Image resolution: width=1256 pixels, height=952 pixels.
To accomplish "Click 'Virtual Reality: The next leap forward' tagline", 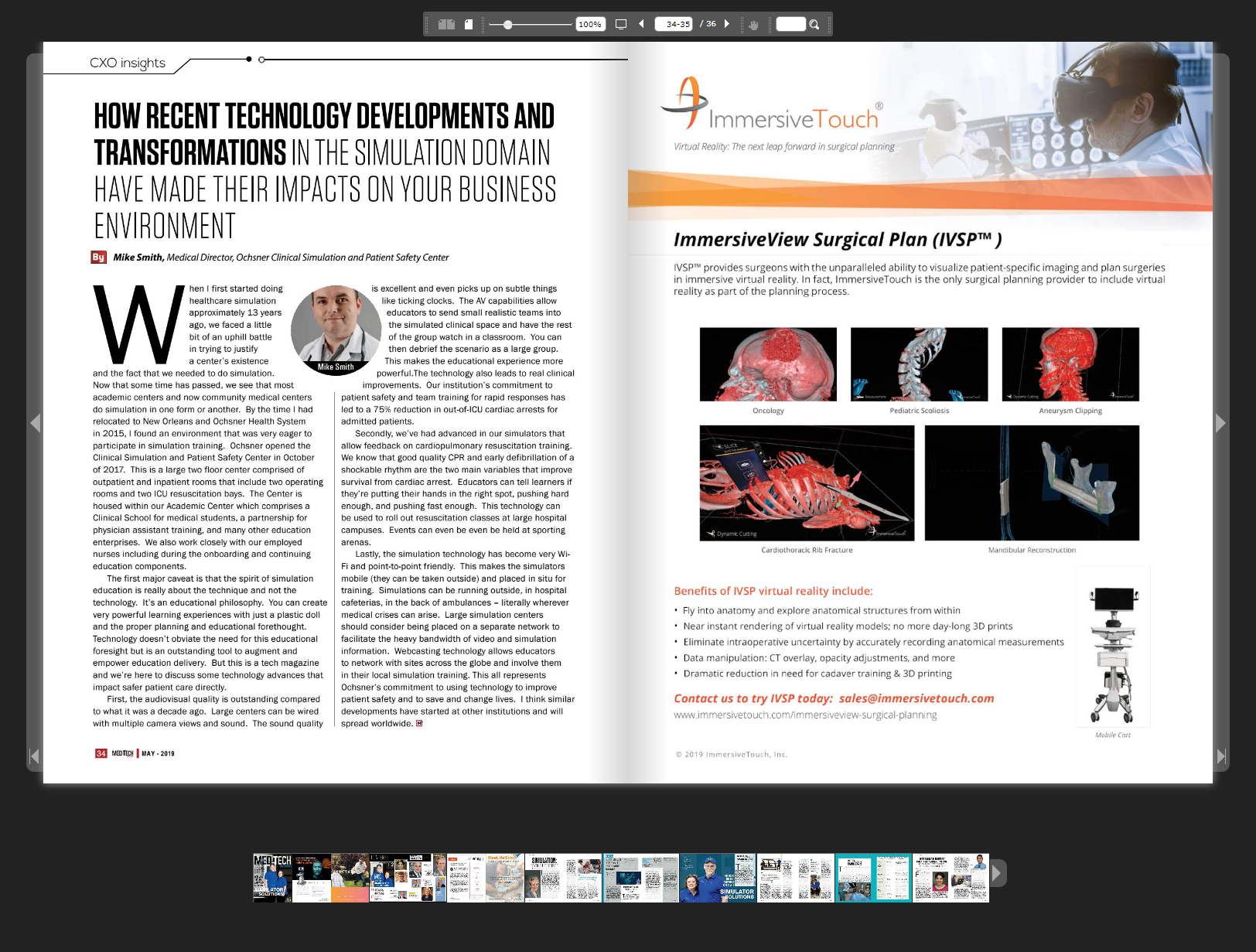I will 783,147.
